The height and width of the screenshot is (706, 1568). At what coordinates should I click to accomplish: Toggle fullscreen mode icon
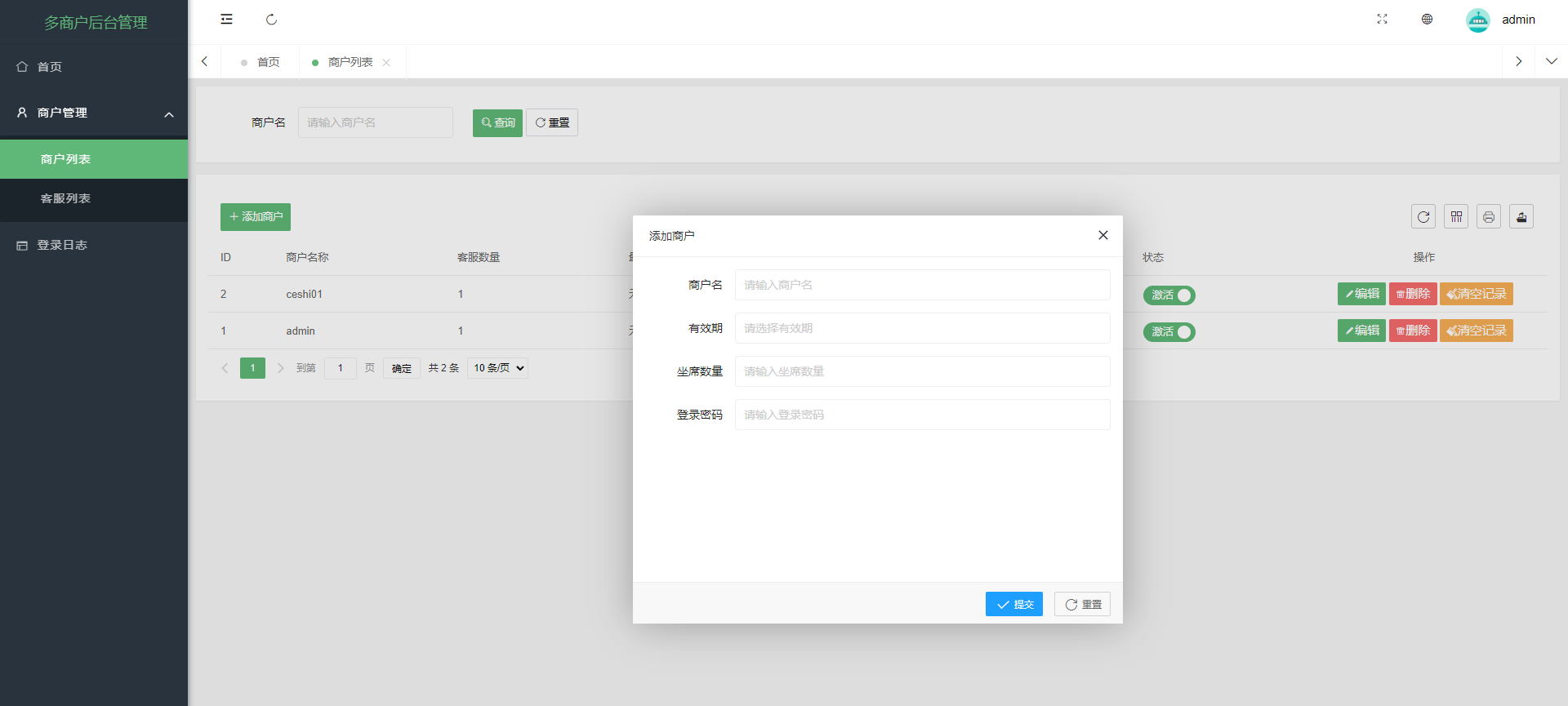1382,20
